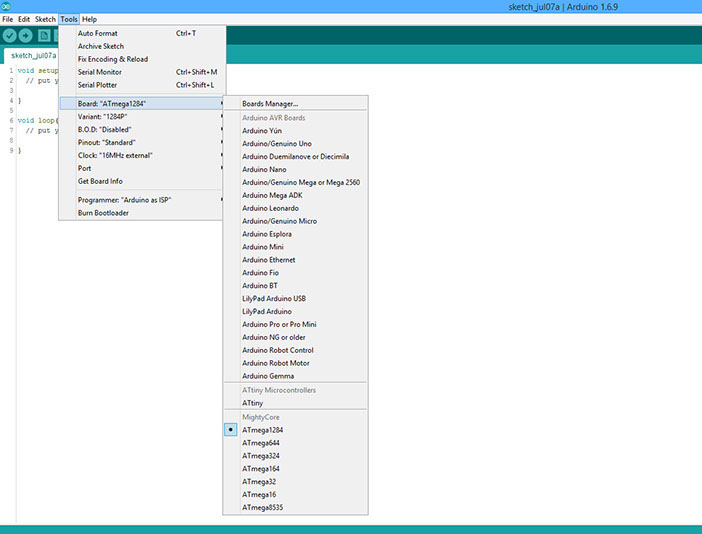Select Fix Encoding & Reload
The image size is (702, 534).
pos(142,59)
